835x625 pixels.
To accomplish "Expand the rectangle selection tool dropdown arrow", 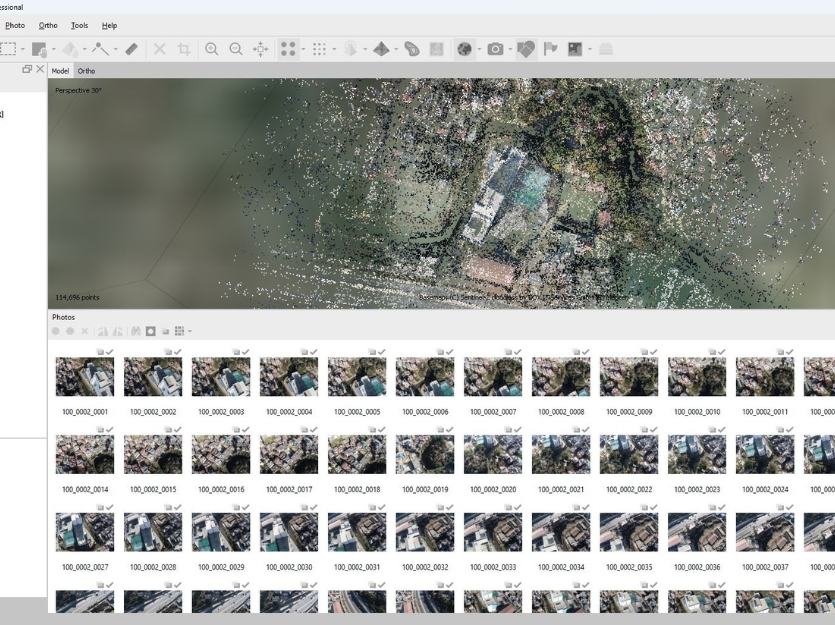I will coord(25,47).
